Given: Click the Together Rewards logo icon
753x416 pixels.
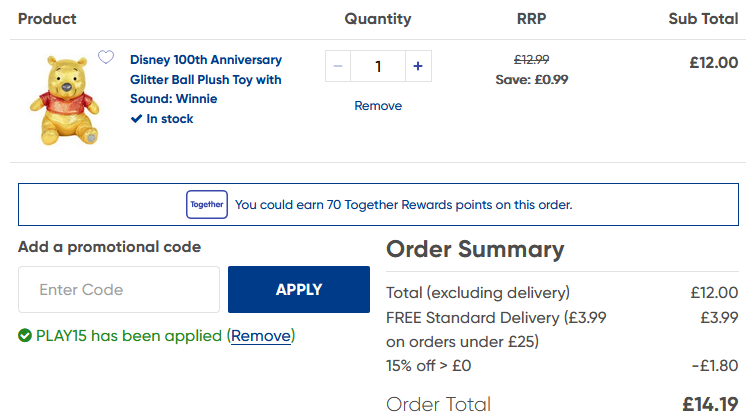Looking at the screenshot, I should pyautogui.click(x=207, y=205).
